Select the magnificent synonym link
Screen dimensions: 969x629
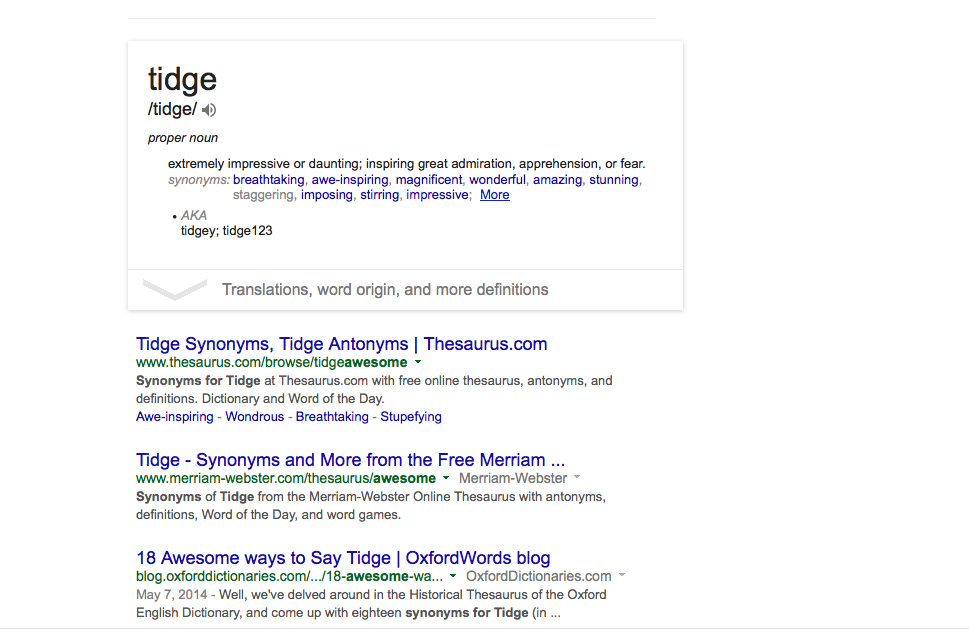point(428,180)
